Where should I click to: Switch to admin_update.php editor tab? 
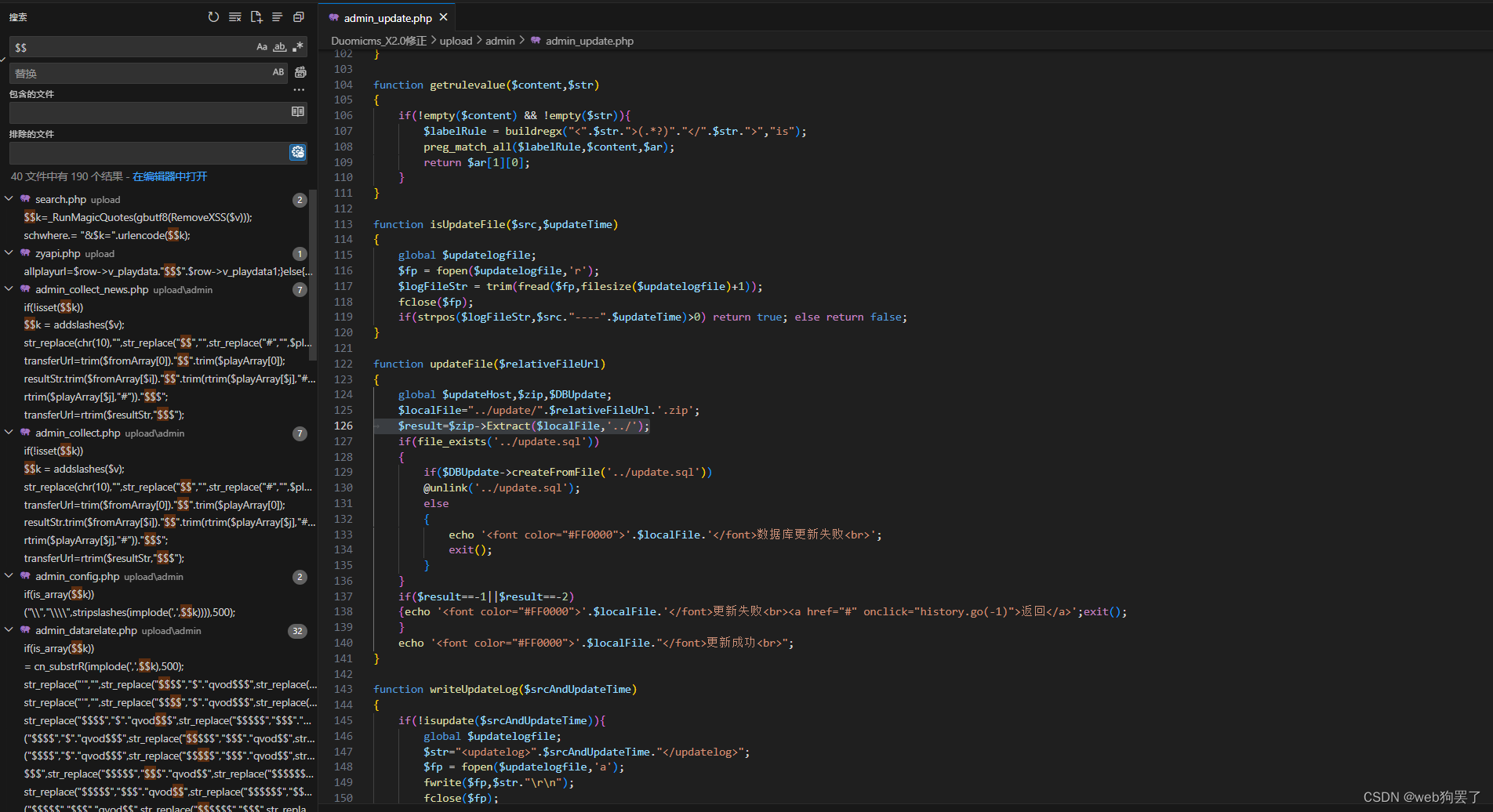tap(387, 17)
